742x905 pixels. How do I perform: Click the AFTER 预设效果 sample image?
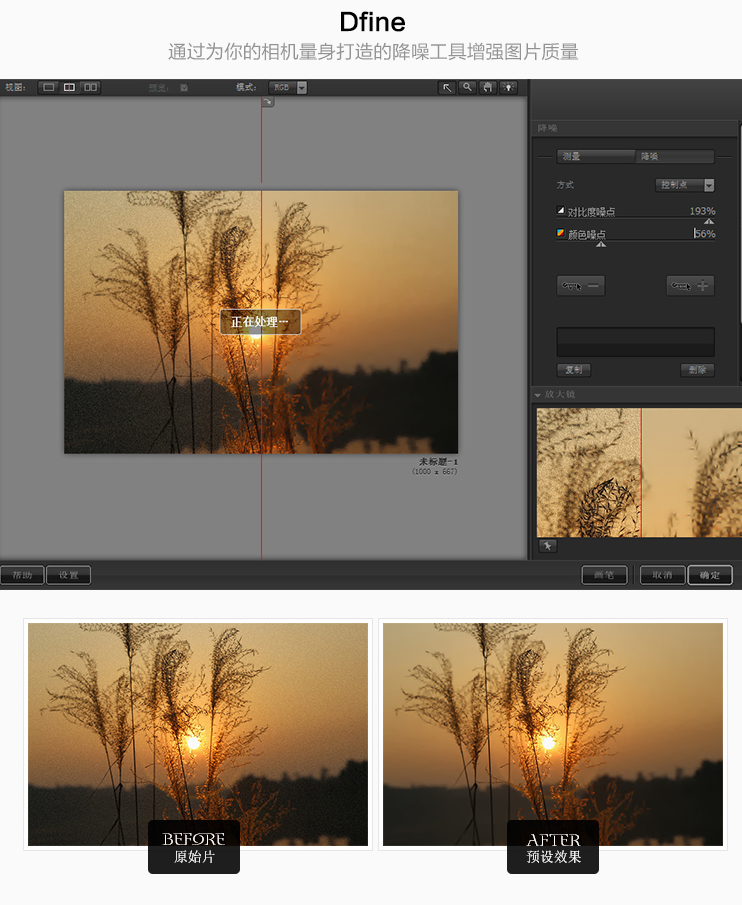pyautogui.click(x=553, y=734)
